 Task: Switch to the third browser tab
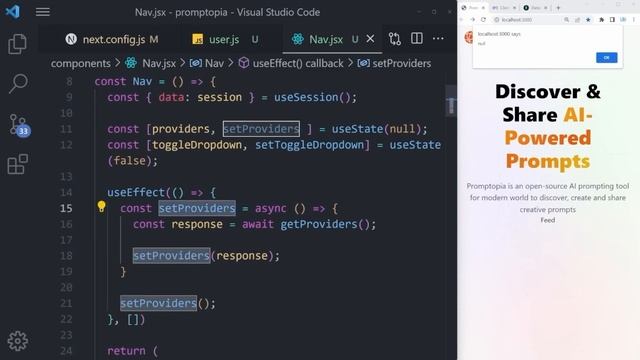(536, 8)
